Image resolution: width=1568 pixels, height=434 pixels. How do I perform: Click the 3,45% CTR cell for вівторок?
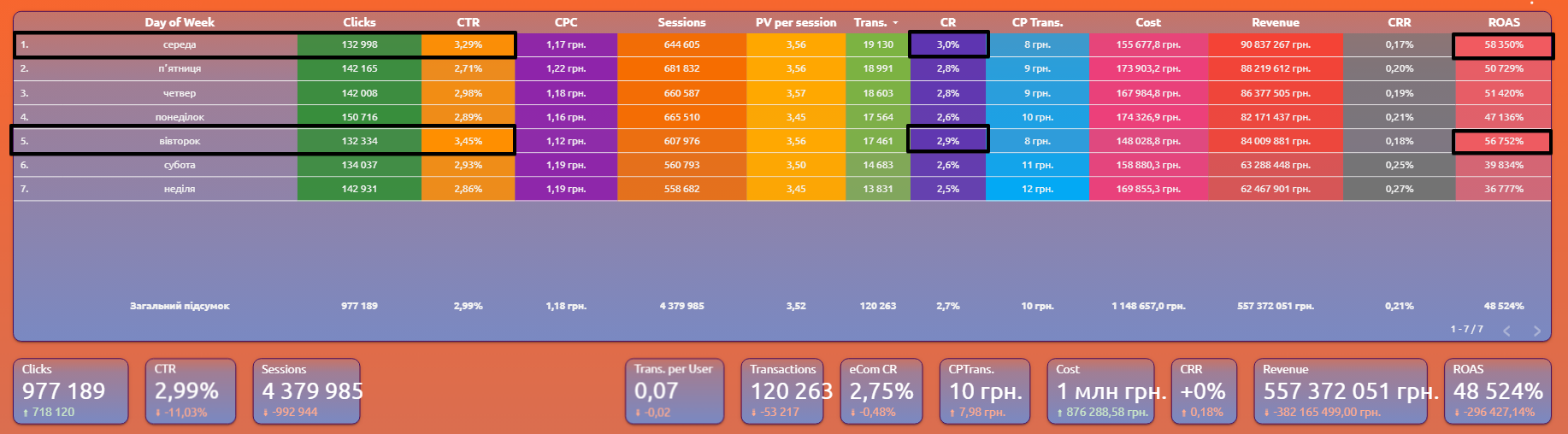[x=468, y=141]
